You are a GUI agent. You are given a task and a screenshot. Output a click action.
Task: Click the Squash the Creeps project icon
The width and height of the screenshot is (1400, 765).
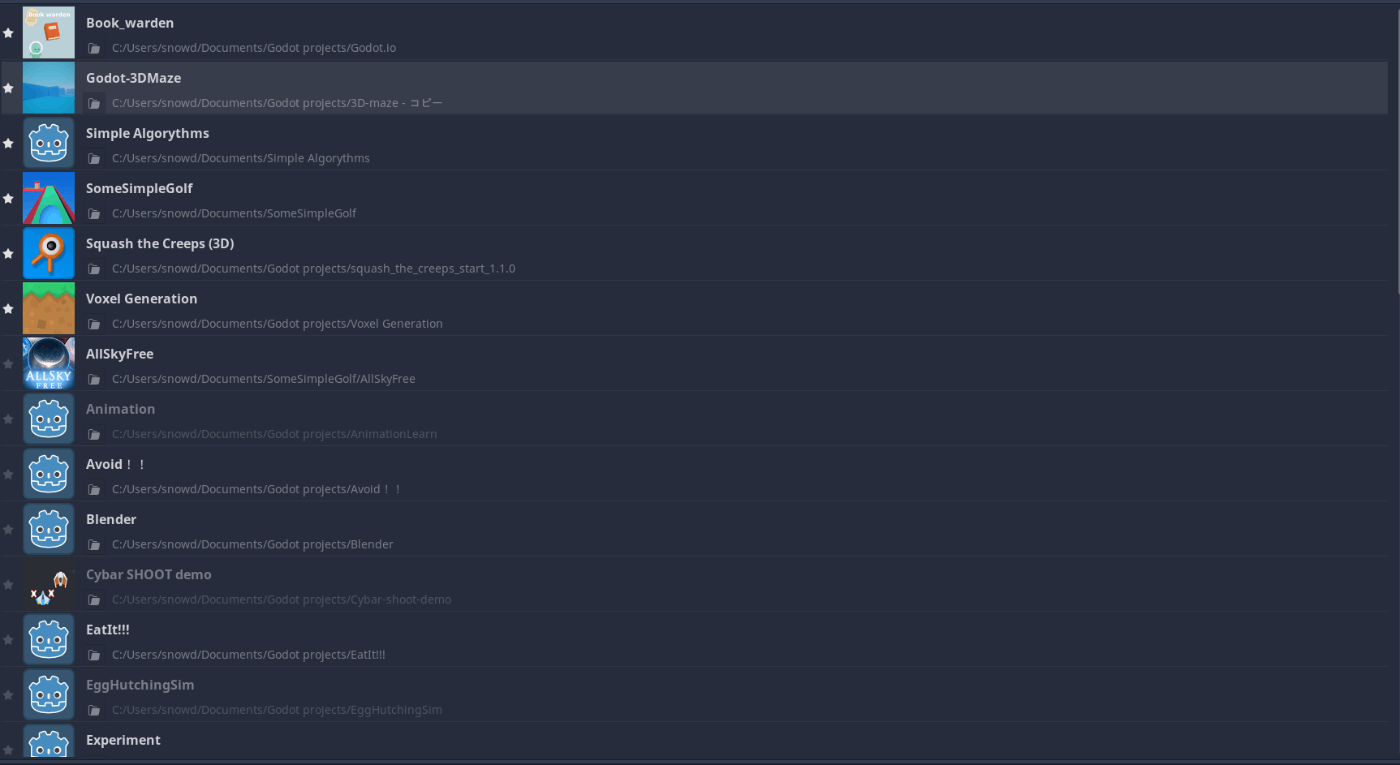point(49,253)
